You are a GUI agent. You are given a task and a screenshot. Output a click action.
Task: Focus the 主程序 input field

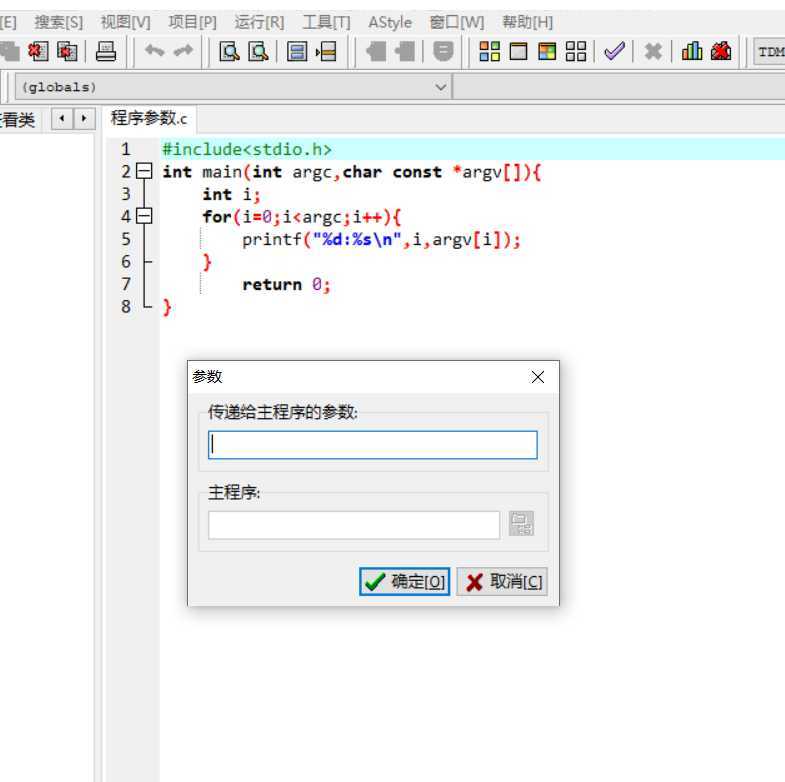tap(353, 525)
